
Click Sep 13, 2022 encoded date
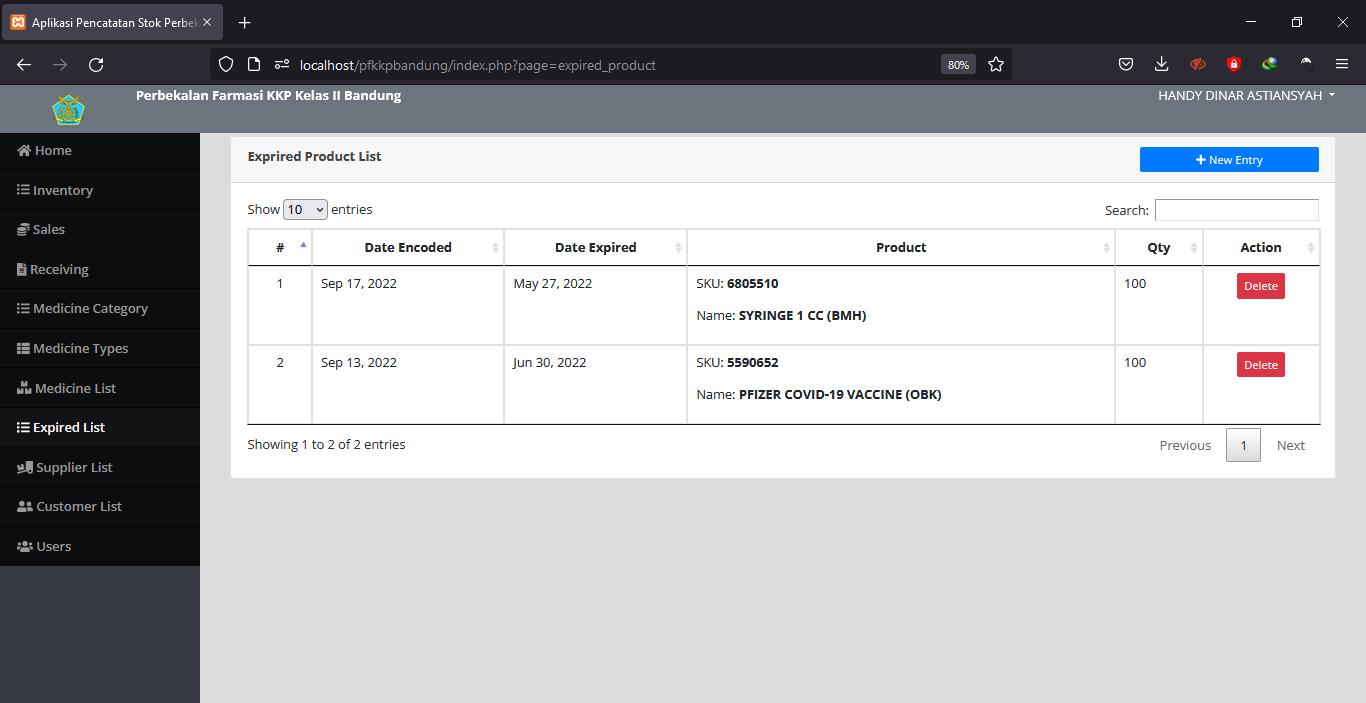click(359, 363)
